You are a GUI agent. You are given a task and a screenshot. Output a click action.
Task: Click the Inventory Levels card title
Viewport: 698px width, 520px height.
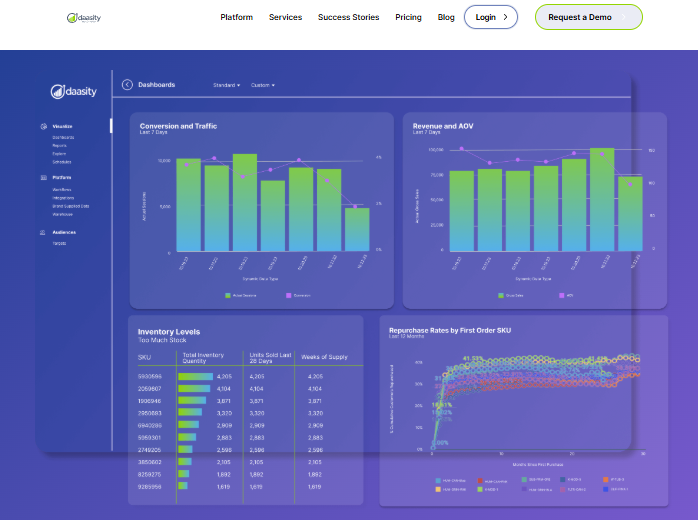tap(169, 332)
